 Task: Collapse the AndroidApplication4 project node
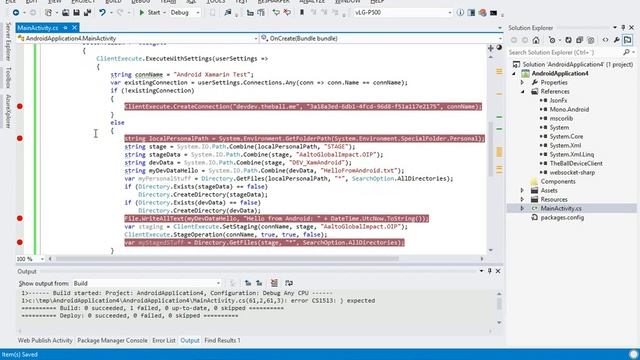tap(514, 74)
